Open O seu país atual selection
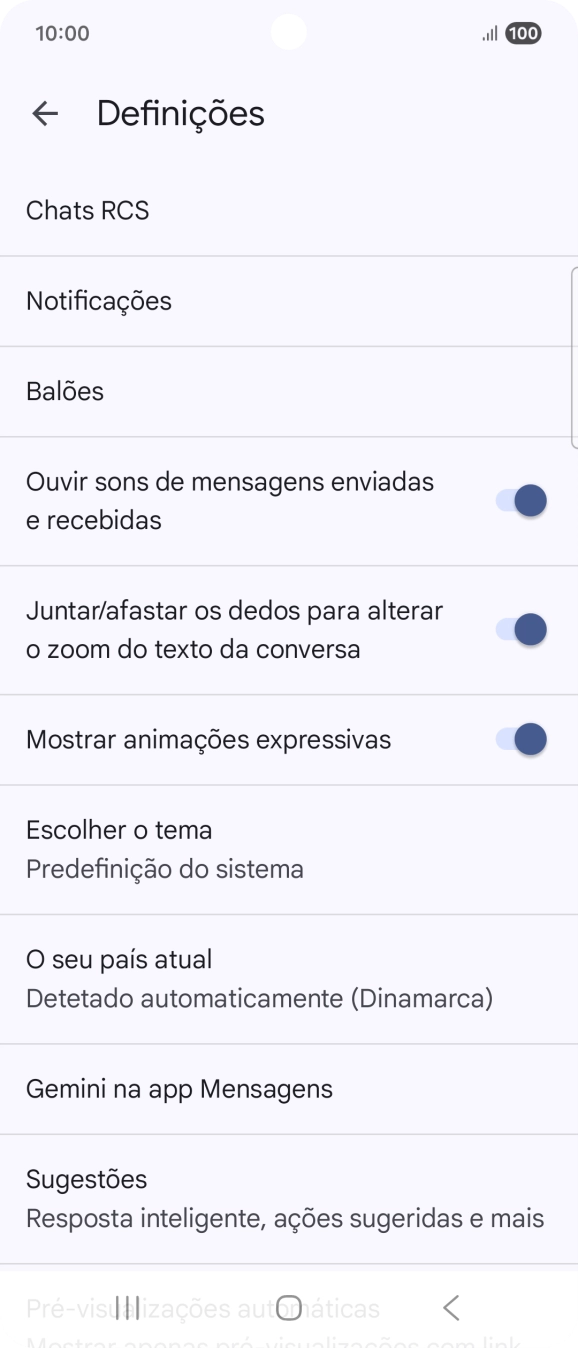 (289, 978)
